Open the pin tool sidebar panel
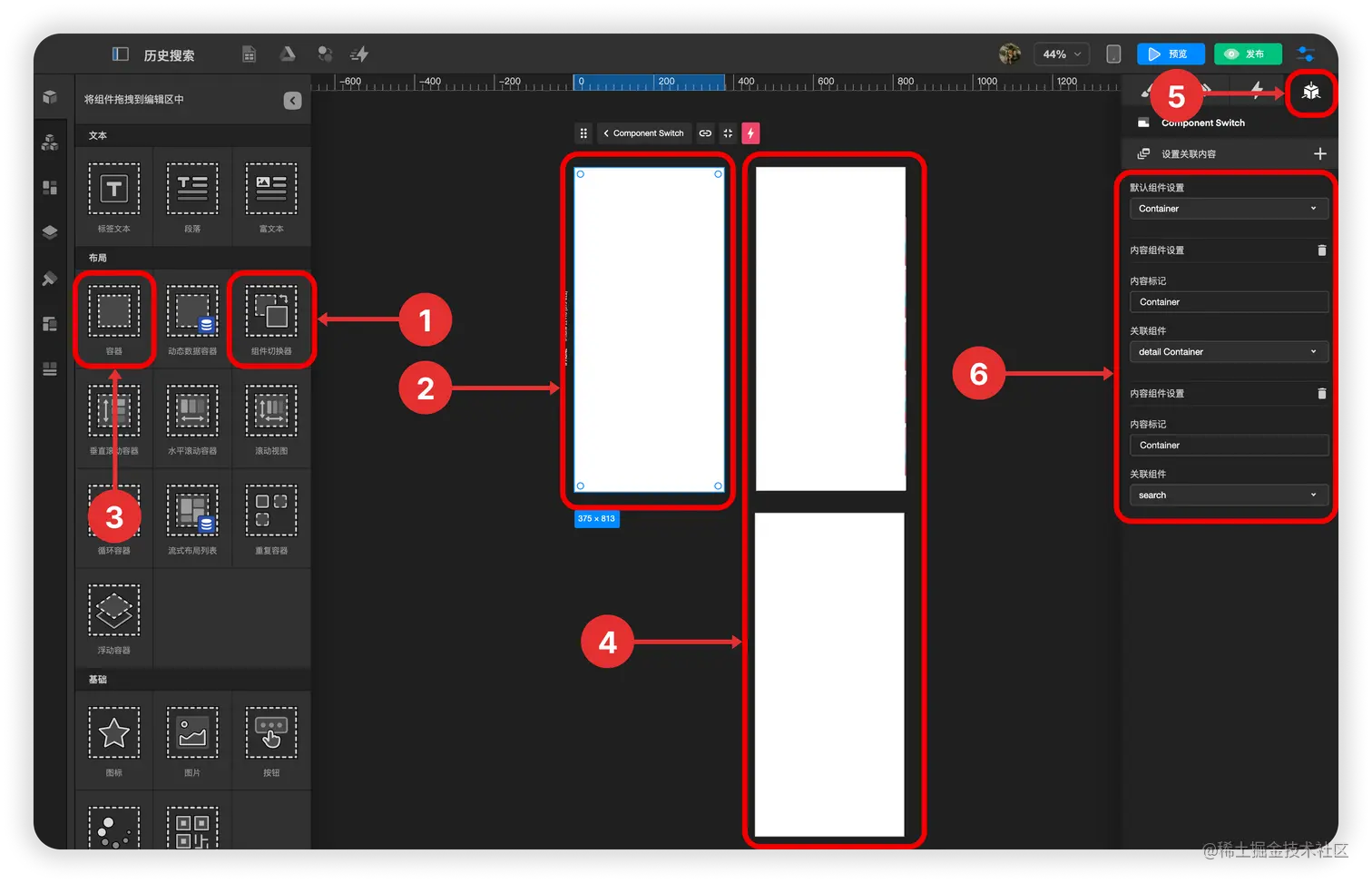This screenshot has height=883, width=1372. click(50, 279)
